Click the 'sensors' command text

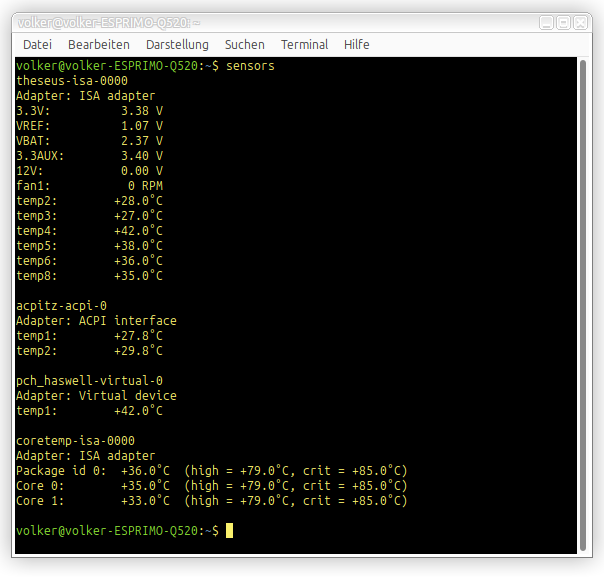coord(250,66)
